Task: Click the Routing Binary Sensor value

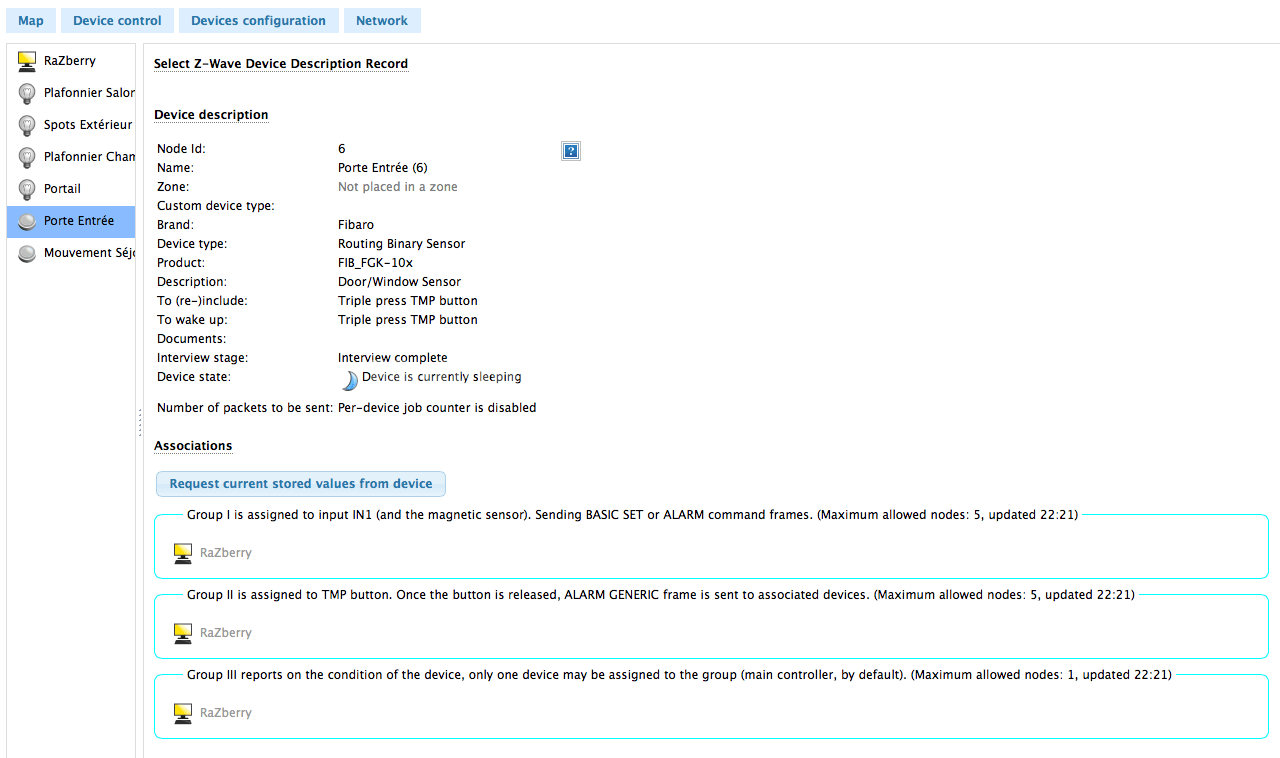Action: pos(402,244)
